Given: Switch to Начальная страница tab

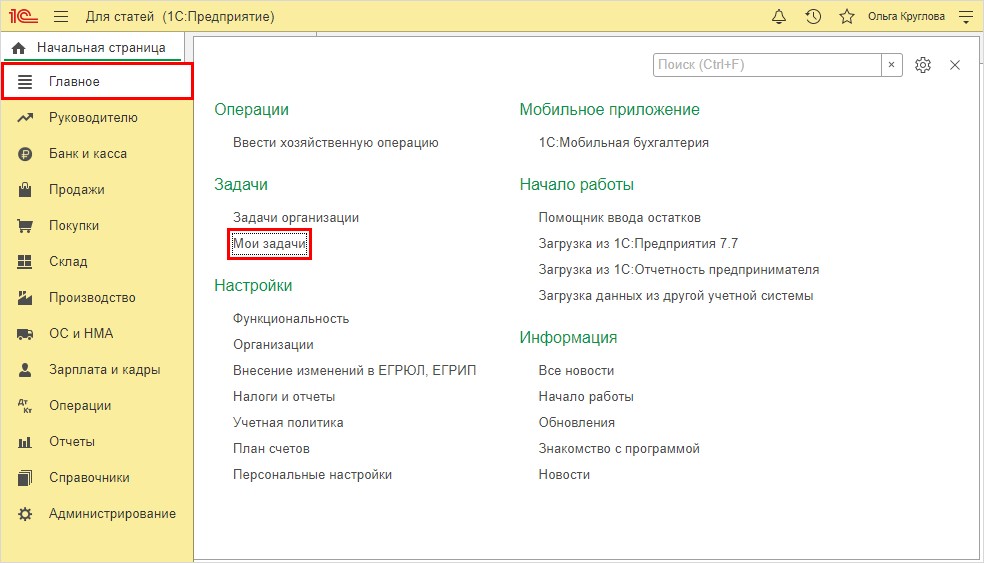Looking at the screenshot, I should [x=93, y=48].
